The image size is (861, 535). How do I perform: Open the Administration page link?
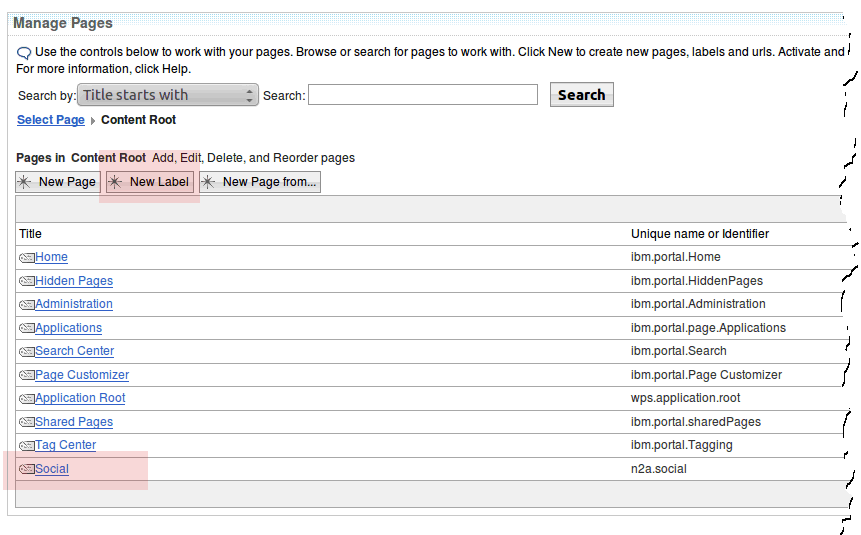pos(74,304)
